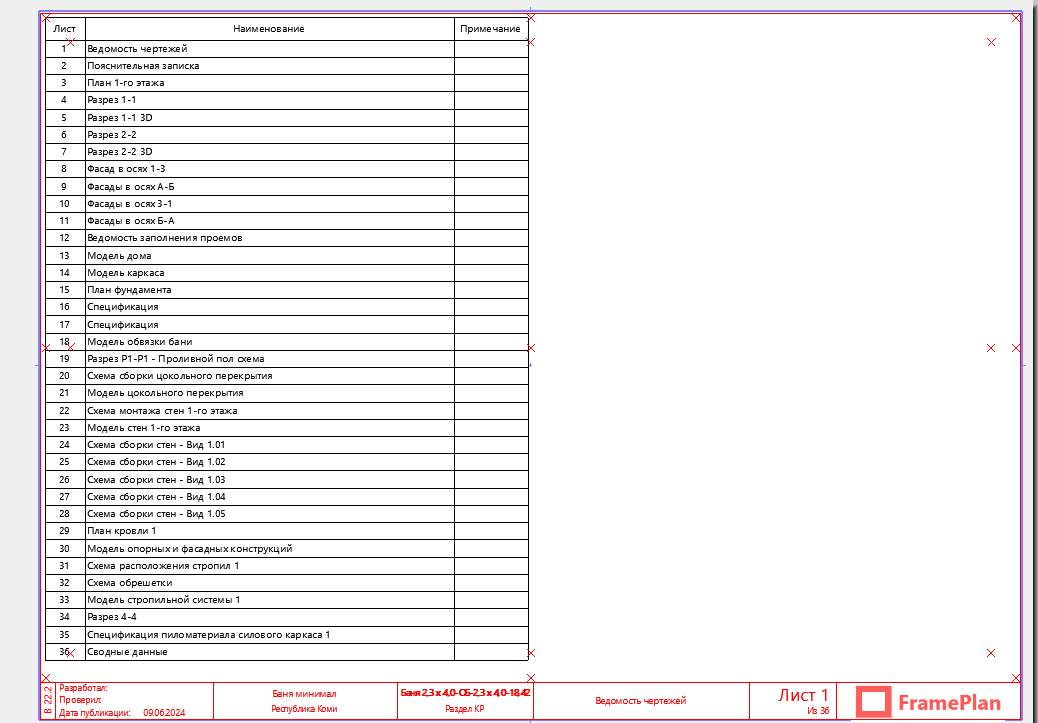This screenshot has width=1038, height=723.
Task: Select 'Схема сборки стен - Вид 1.03'
Action: pos(156,479)
